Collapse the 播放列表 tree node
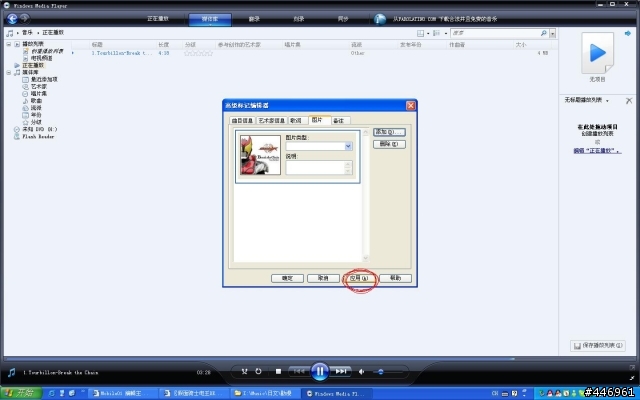The width and height of the screenshot is (640, 400). point(9,44)
